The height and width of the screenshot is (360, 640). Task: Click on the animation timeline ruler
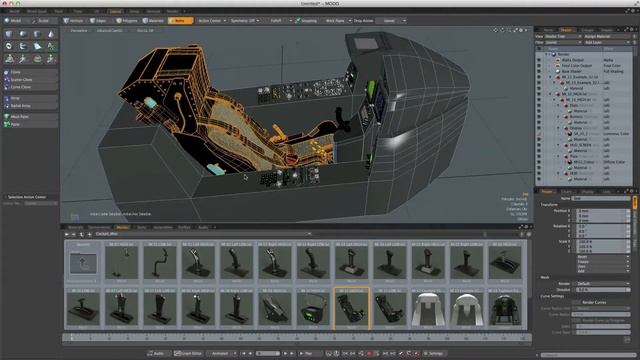(297, 338)
